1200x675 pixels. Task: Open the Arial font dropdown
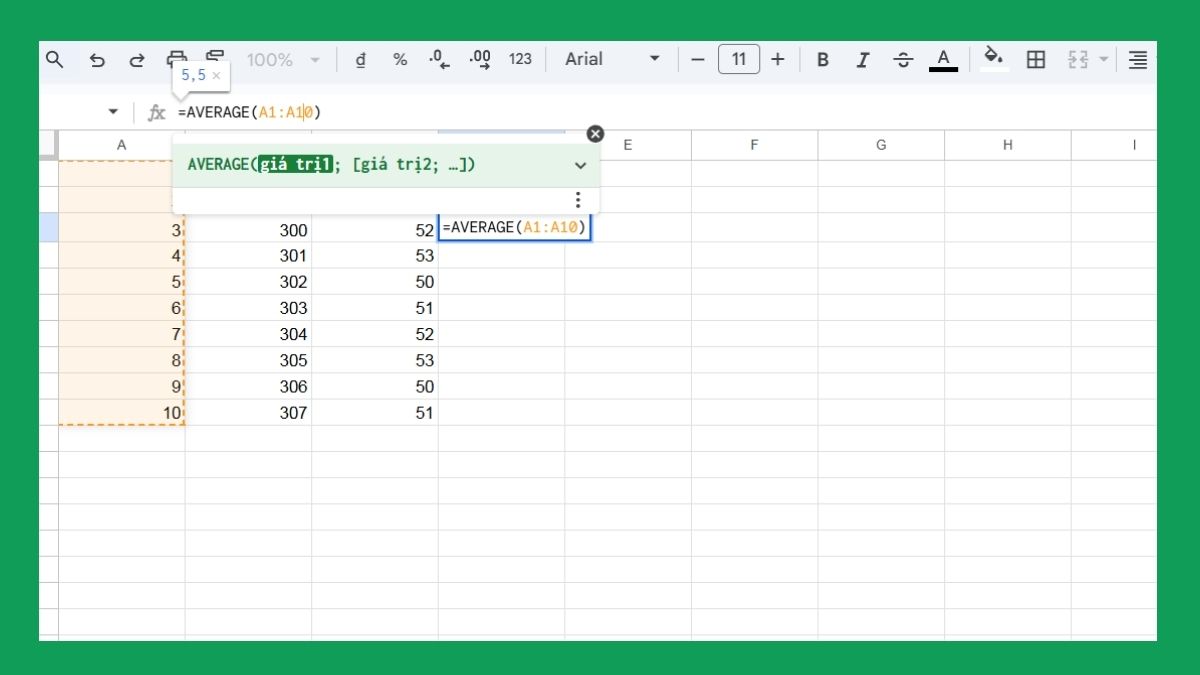610,59
